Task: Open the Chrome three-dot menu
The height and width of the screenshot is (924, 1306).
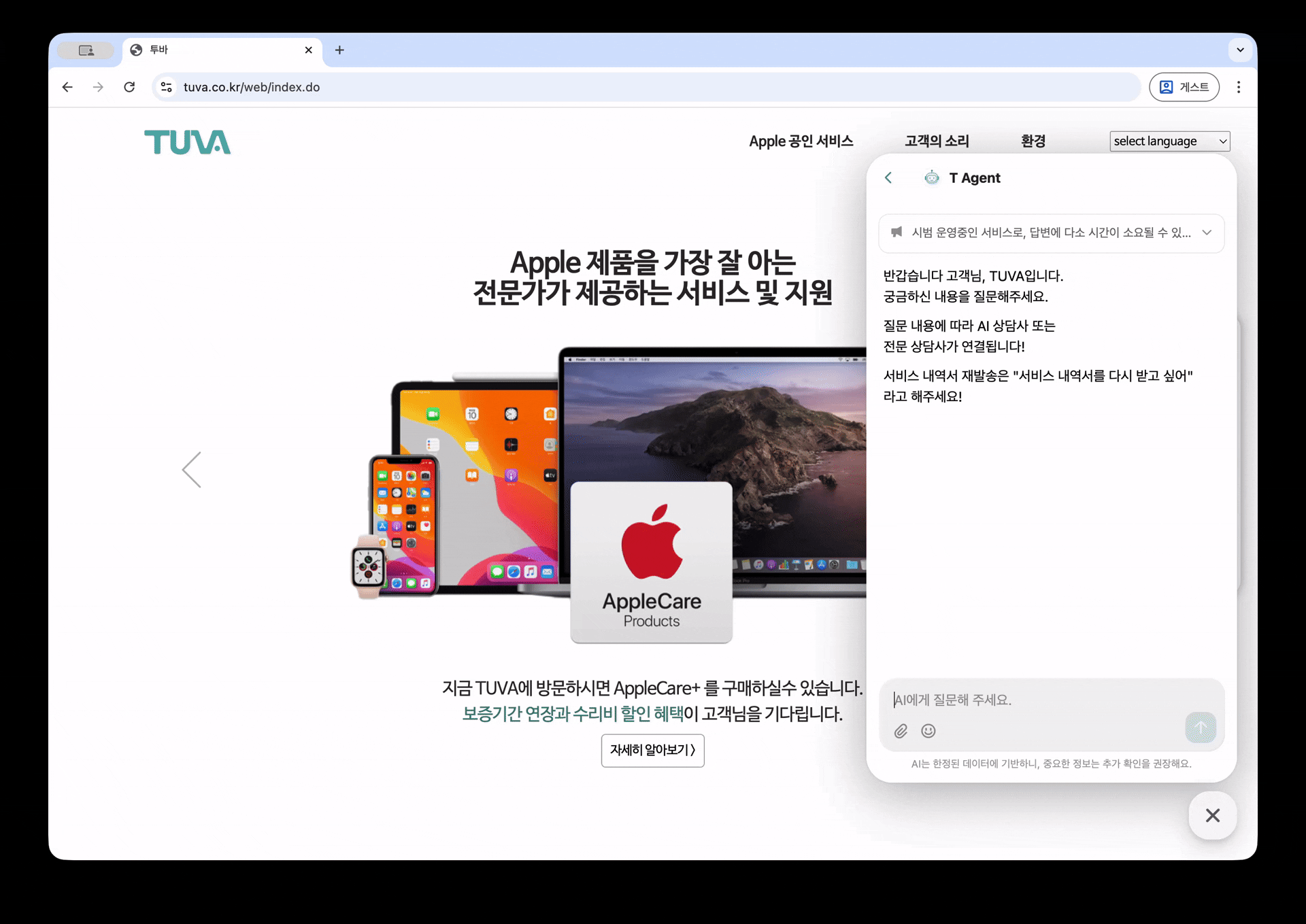Action: (x=1238, y=87)
